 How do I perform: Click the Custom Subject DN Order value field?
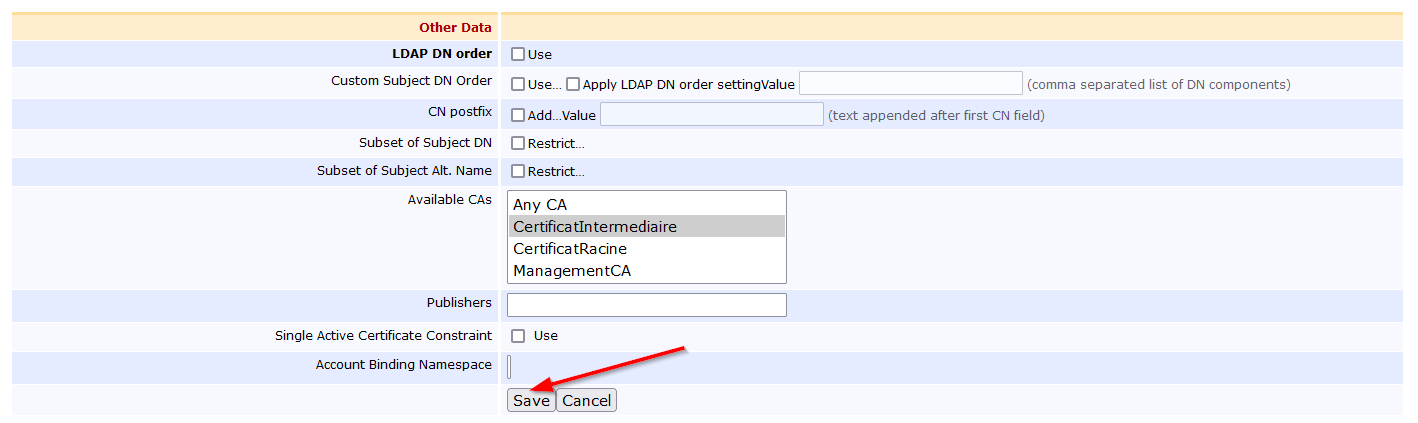coord(910,84)
